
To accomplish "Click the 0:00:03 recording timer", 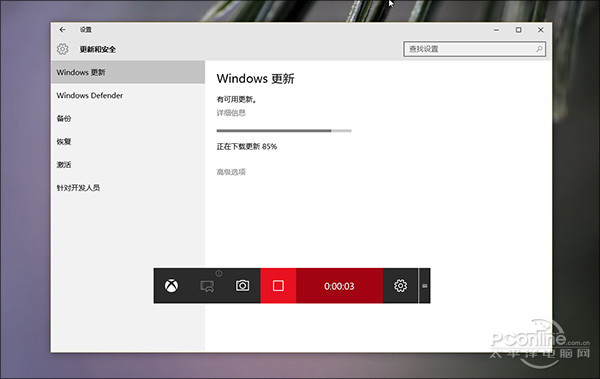I will [339, 286].
